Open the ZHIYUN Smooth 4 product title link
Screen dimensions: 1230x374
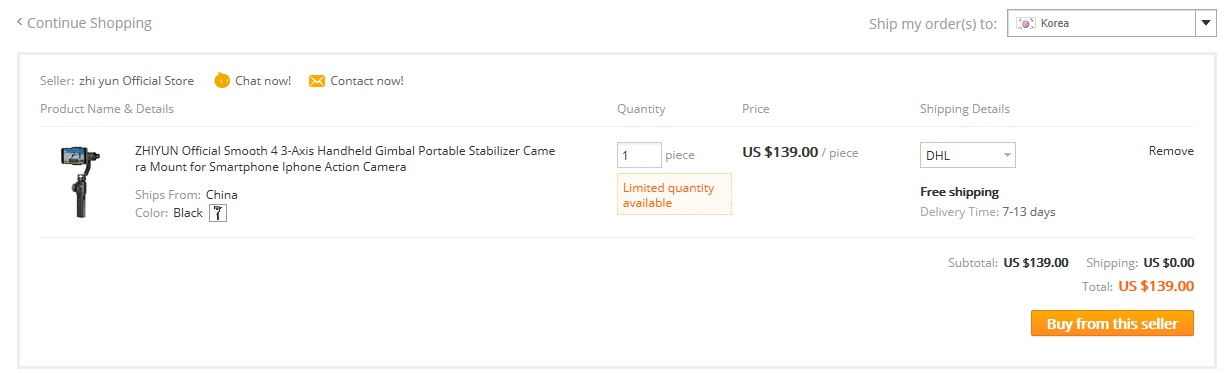coord(345,159)
